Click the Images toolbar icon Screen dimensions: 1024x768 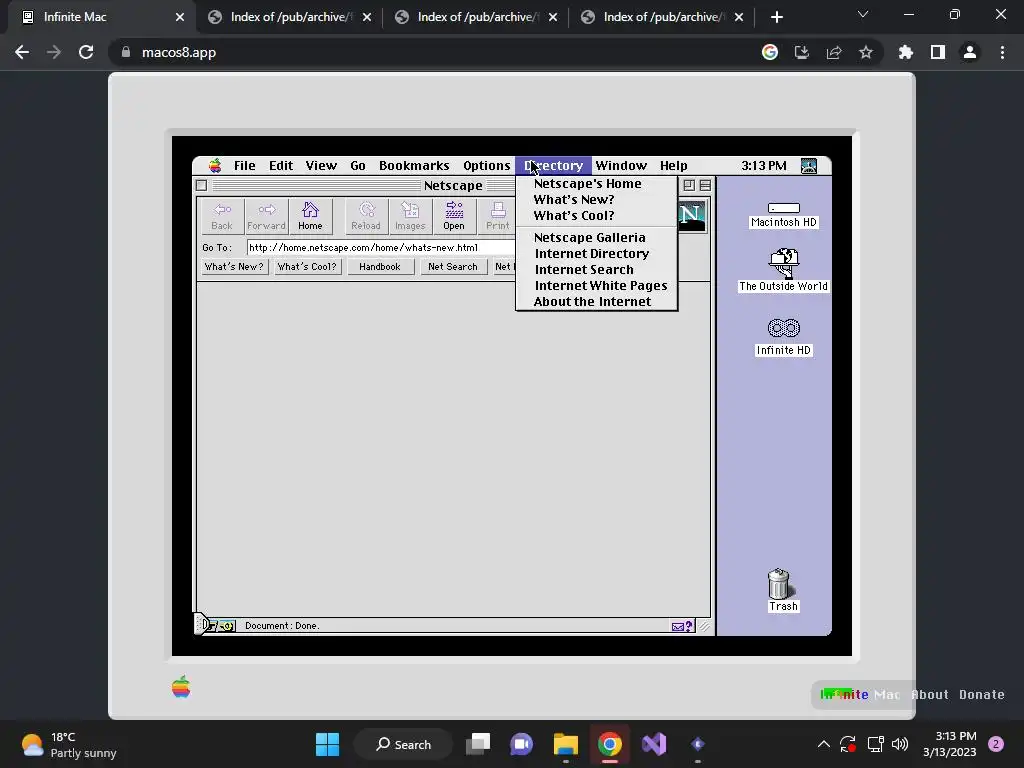pos(410,216)
